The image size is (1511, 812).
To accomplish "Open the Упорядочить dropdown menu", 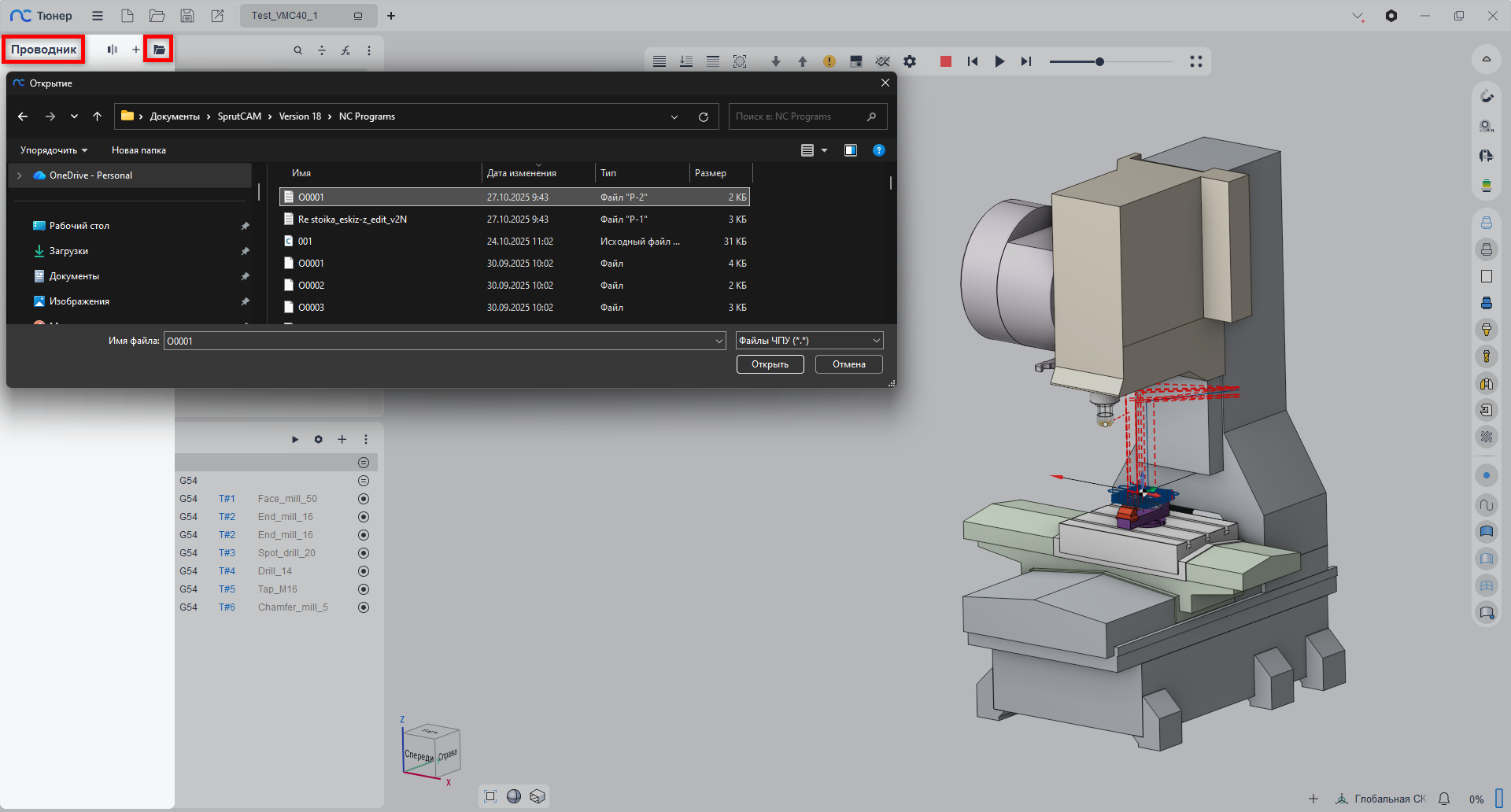I will point(54,150).
